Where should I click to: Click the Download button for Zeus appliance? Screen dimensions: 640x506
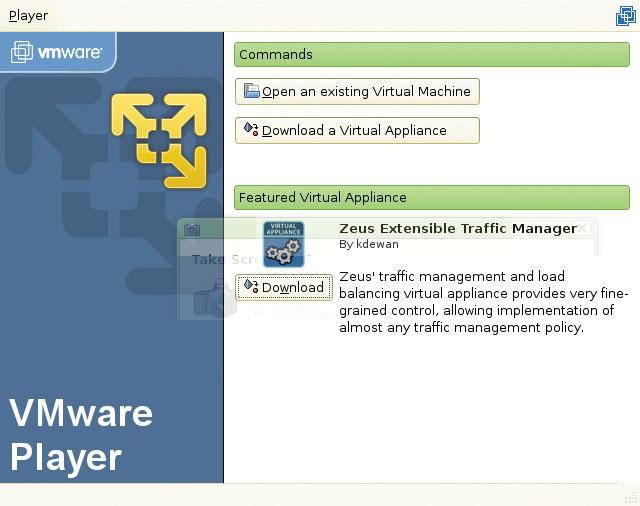pos(284,287)
